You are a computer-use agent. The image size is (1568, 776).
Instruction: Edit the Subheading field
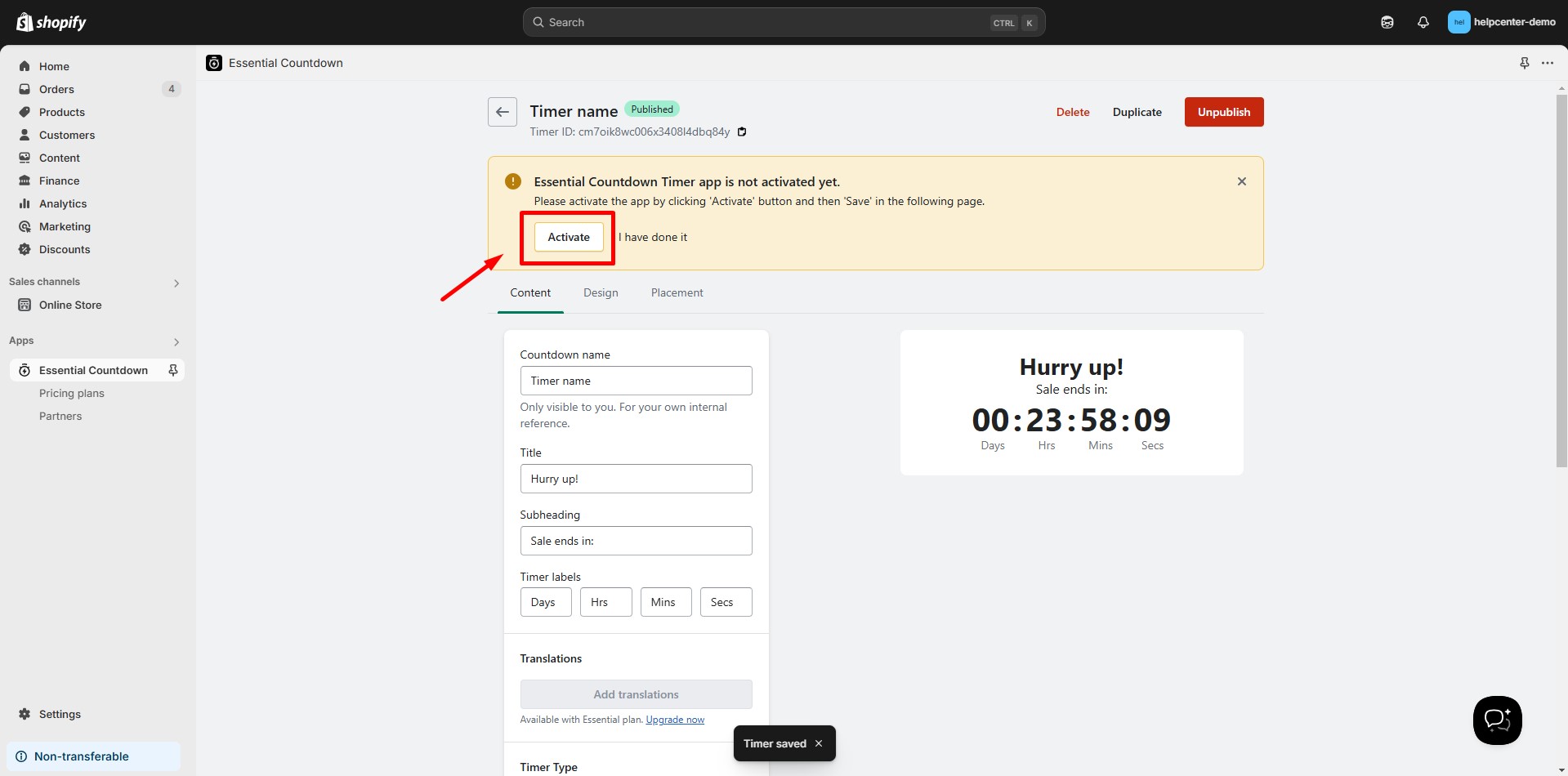click(637, 541)
